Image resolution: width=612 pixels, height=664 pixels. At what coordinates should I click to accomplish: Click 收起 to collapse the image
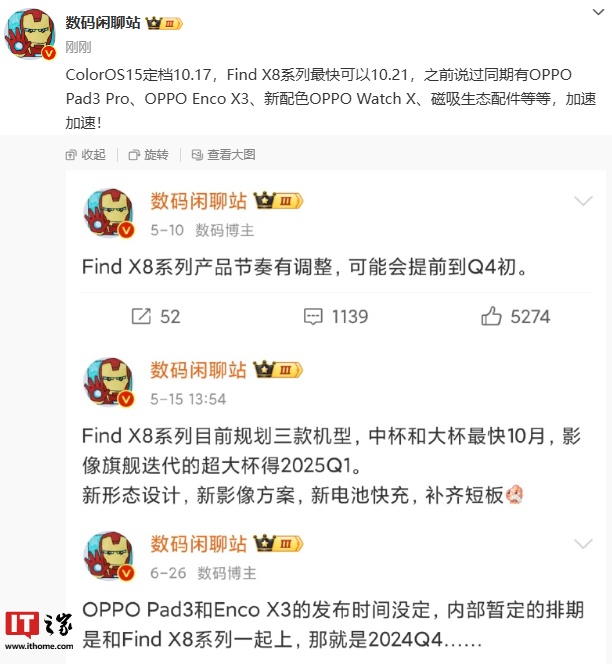click(86, 155)
